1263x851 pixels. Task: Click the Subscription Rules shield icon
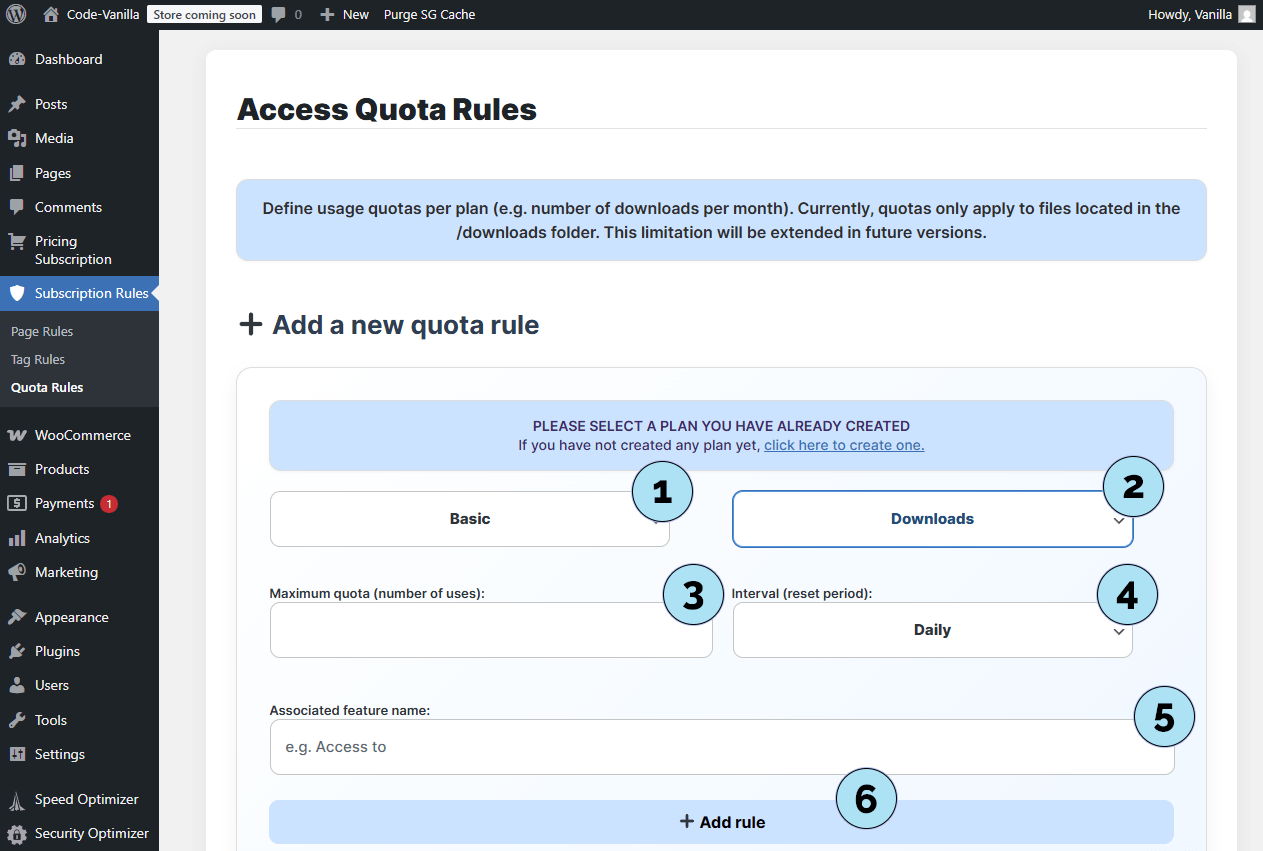[x=16, y=293]
